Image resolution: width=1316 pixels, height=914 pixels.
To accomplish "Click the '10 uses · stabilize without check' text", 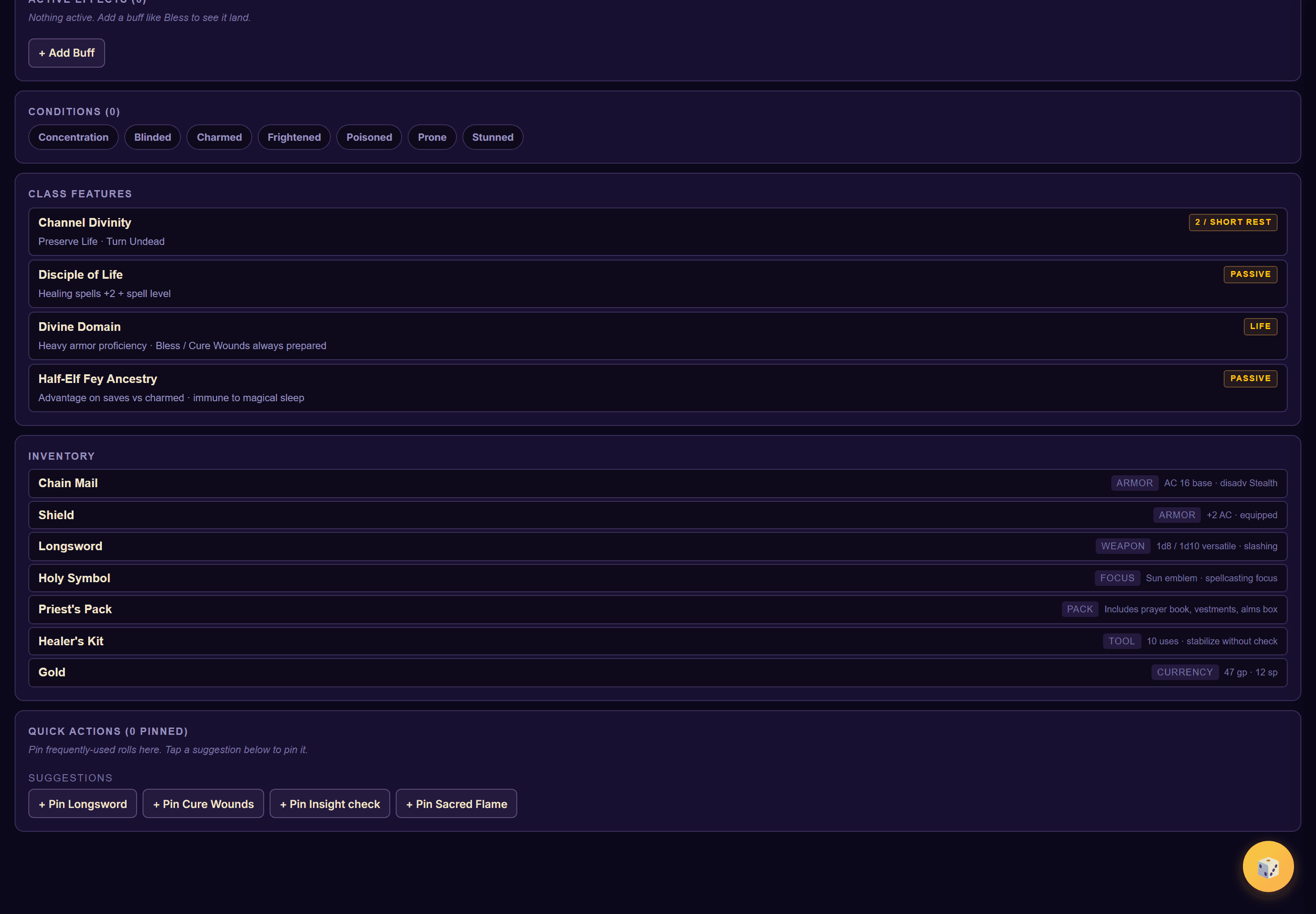I will [x=1212, y=641].
